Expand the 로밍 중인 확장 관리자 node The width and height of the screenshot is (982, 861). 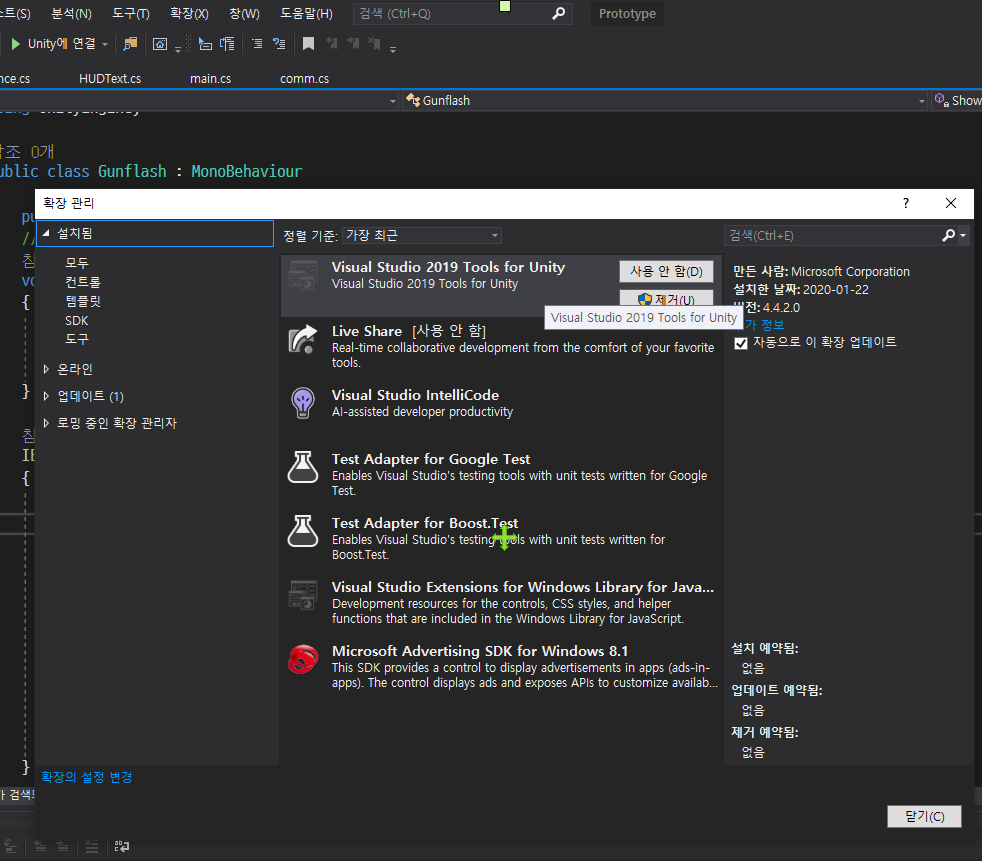pyautogui.click(x=46, y=423)
